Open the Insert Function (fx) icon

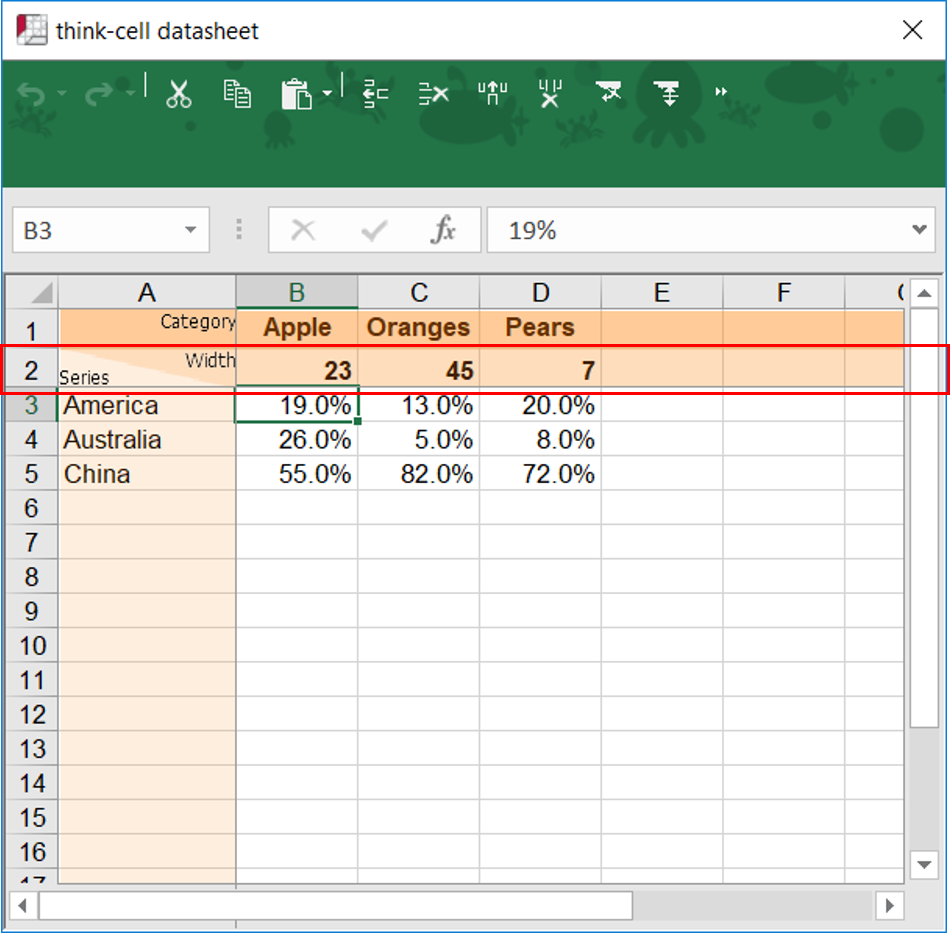[443, 229]
